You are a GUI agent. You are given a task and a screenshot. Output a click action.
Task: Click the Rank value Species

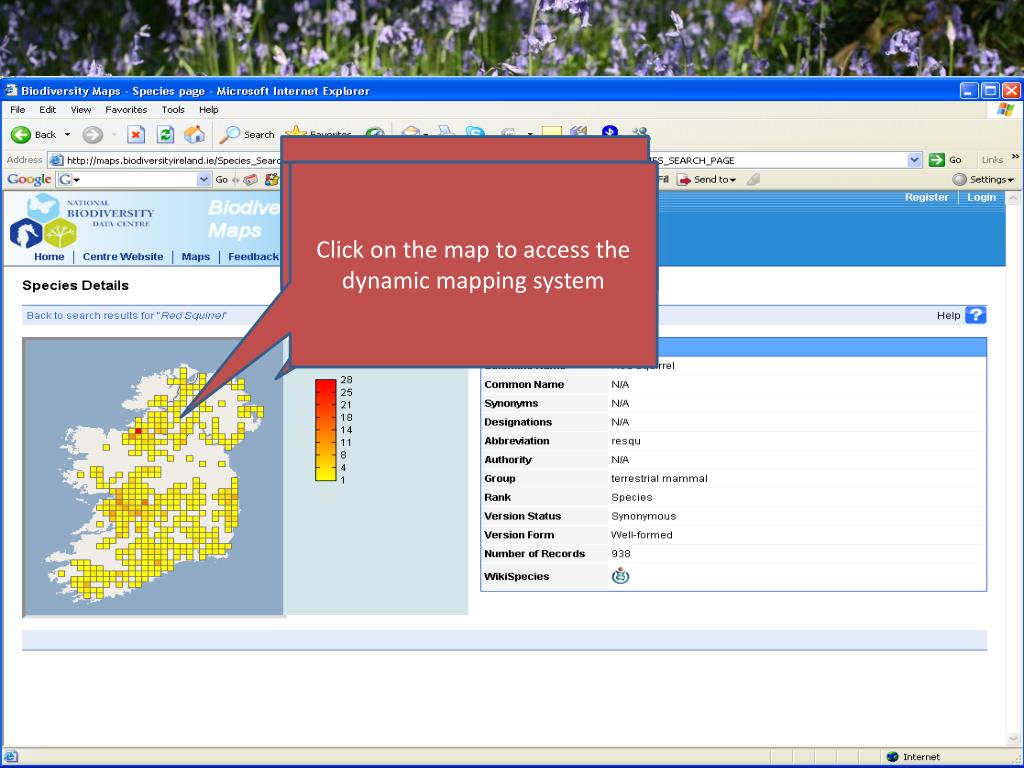632,498
